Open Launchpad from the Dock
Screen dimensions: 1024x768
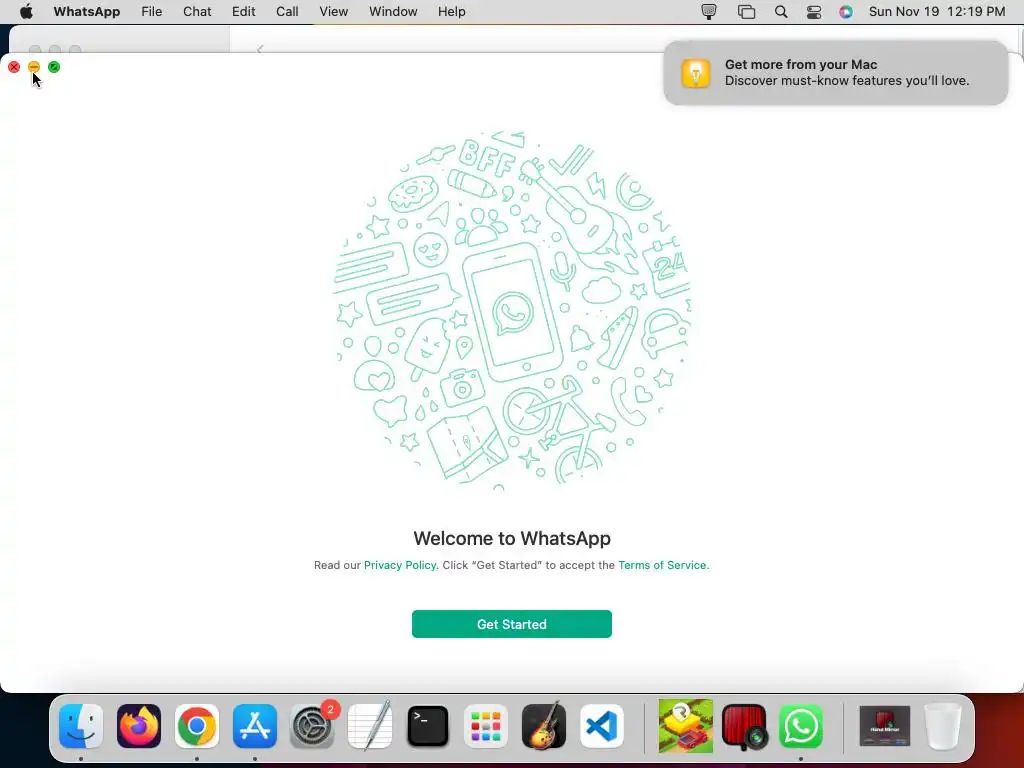tap(486, 726)
